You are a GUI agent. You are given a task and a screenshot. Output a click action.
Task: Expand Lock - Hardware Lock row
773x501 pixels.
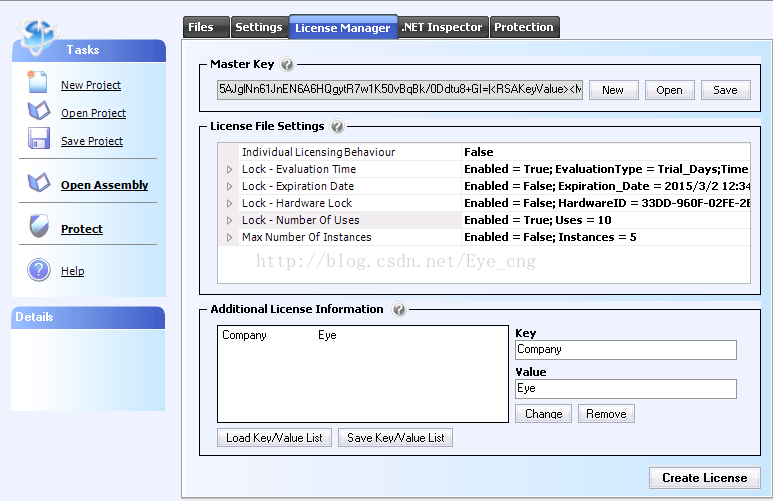pos(229,204)
